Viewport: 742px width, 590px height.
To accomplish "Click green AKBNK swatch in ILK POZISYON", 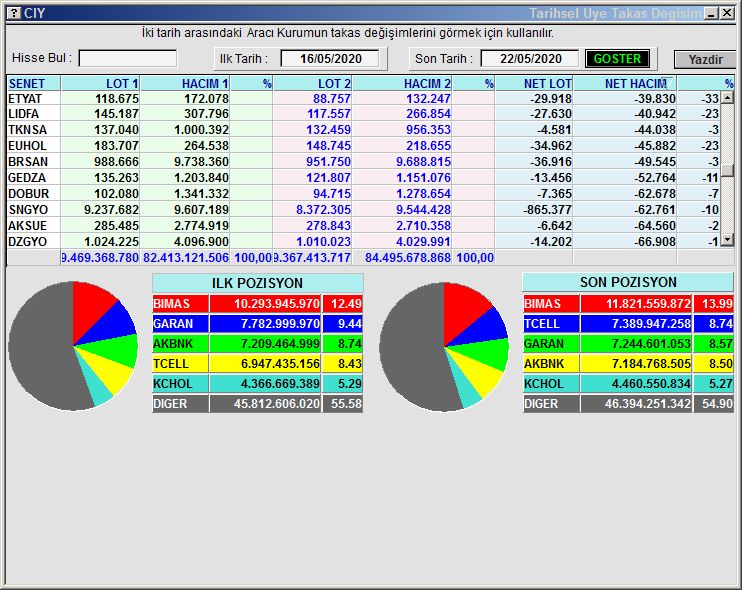I will tap(180, 343).
